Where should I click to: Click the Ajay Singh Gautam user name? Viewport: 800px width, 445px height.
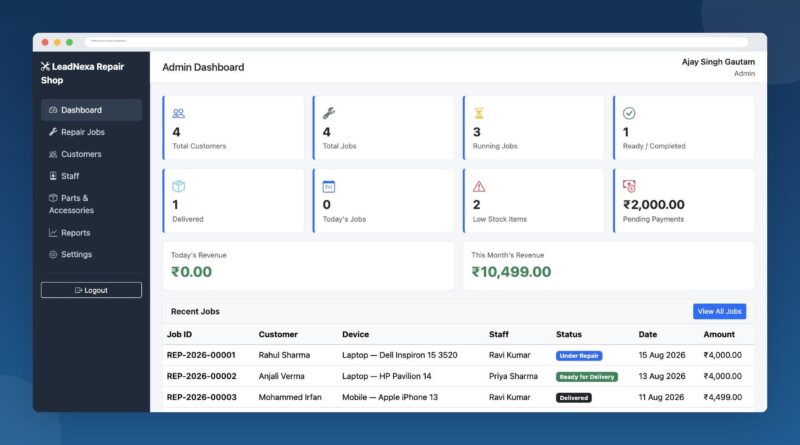tap(718, 62)
